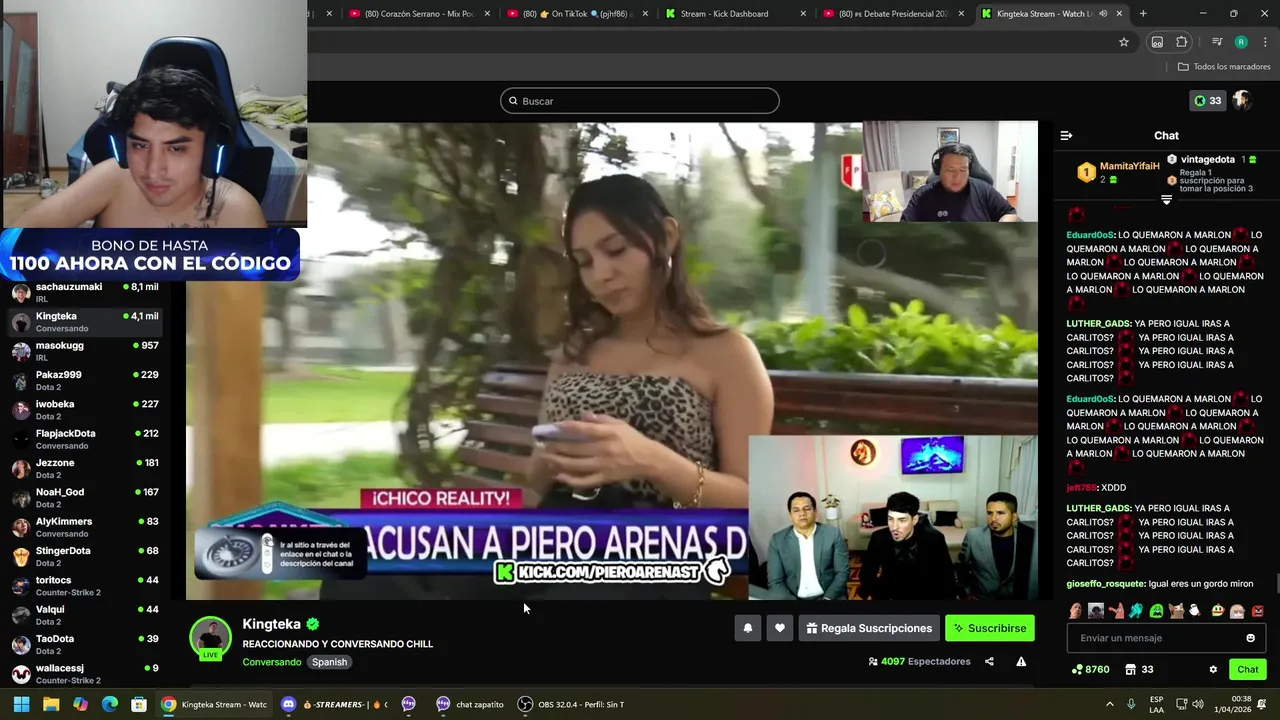This screenshot has height=720, width=1280.
Task: Open Todos los marcadores folder
Action: [x=1224, y=67]
